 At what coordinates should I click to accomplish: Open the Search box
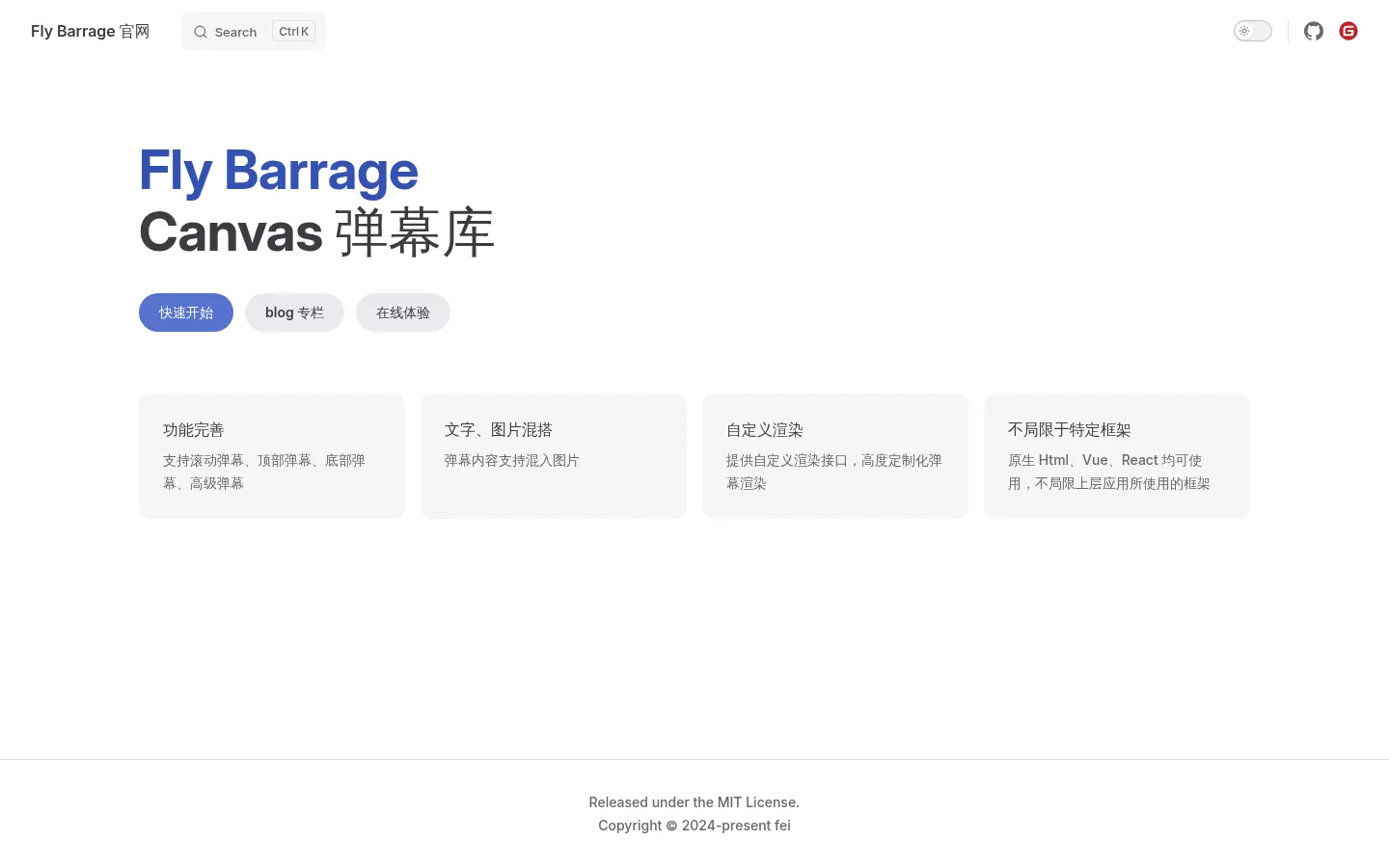tap(254, 31)
